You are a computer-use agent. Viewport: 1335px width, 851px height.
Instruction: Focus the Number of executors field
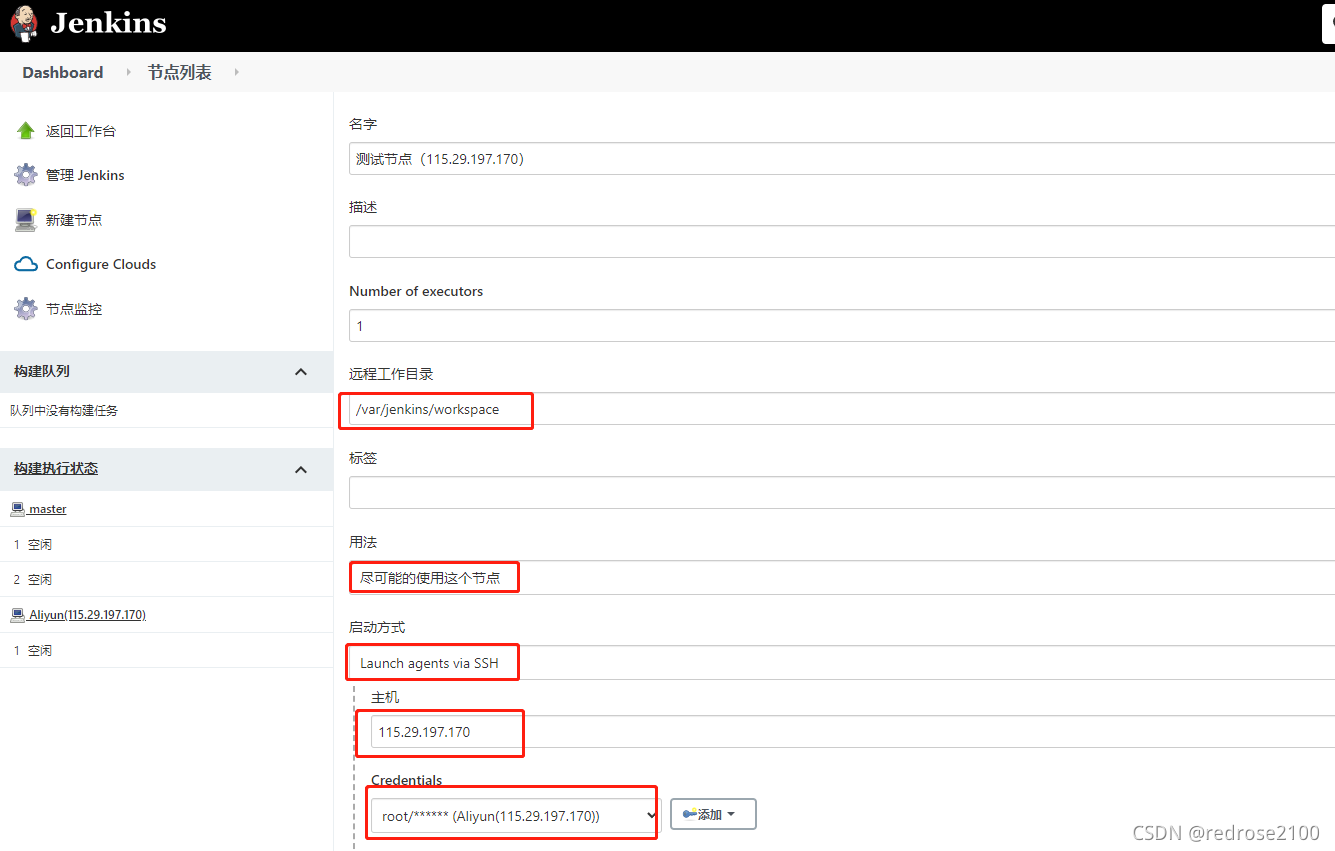tap(842, 326)
